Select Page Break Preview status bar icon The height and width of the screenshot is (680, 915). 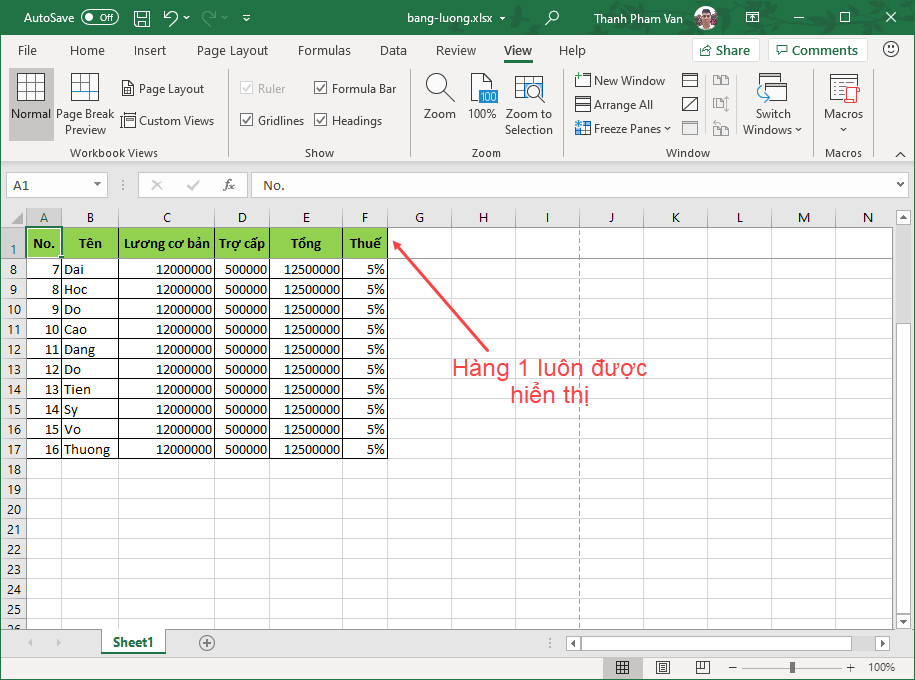tap(703, 667)
